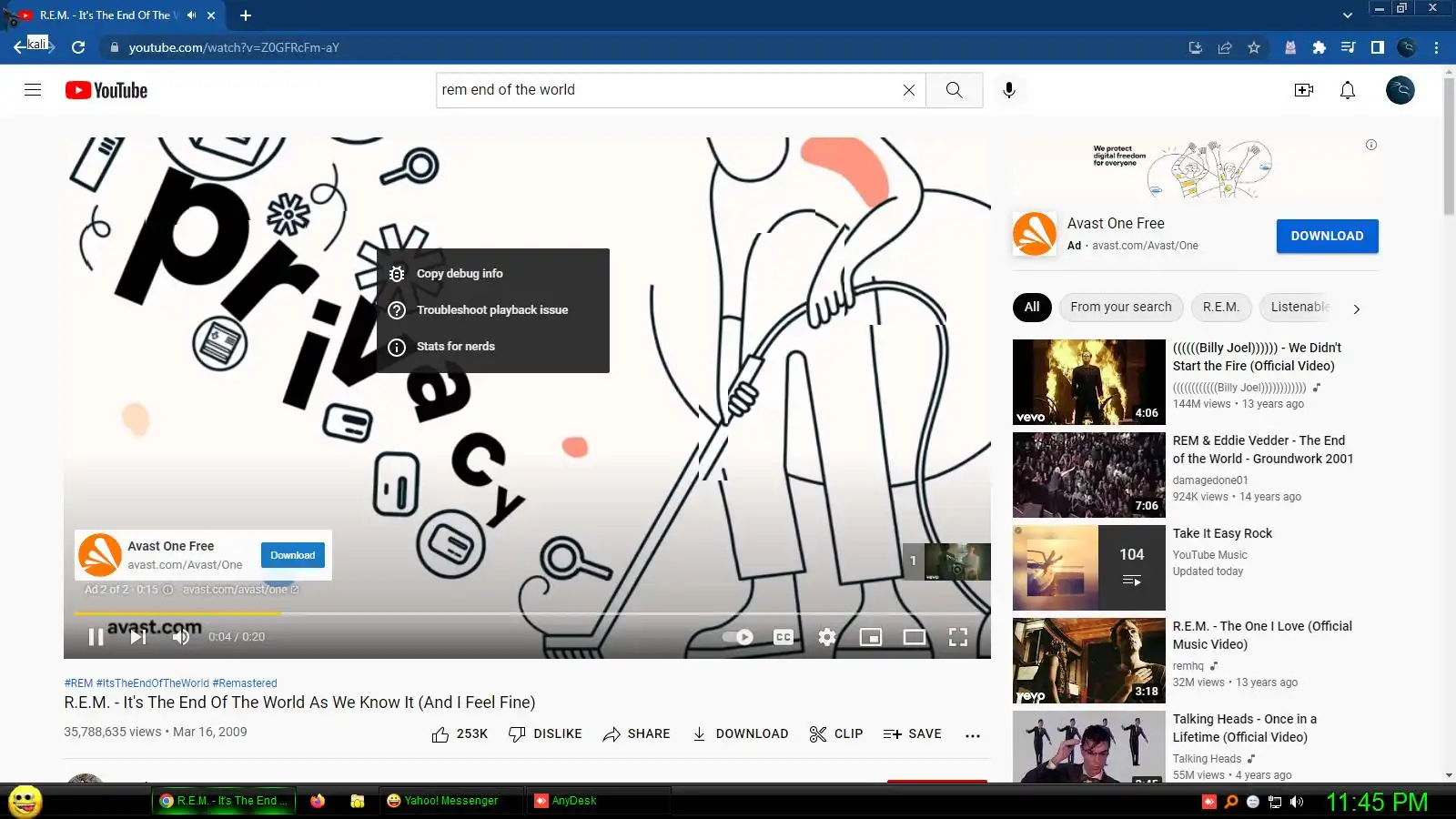Open REM & Eddie Vedder Groundworks video
This screenshot has height=819, width=1456.
1263,450
